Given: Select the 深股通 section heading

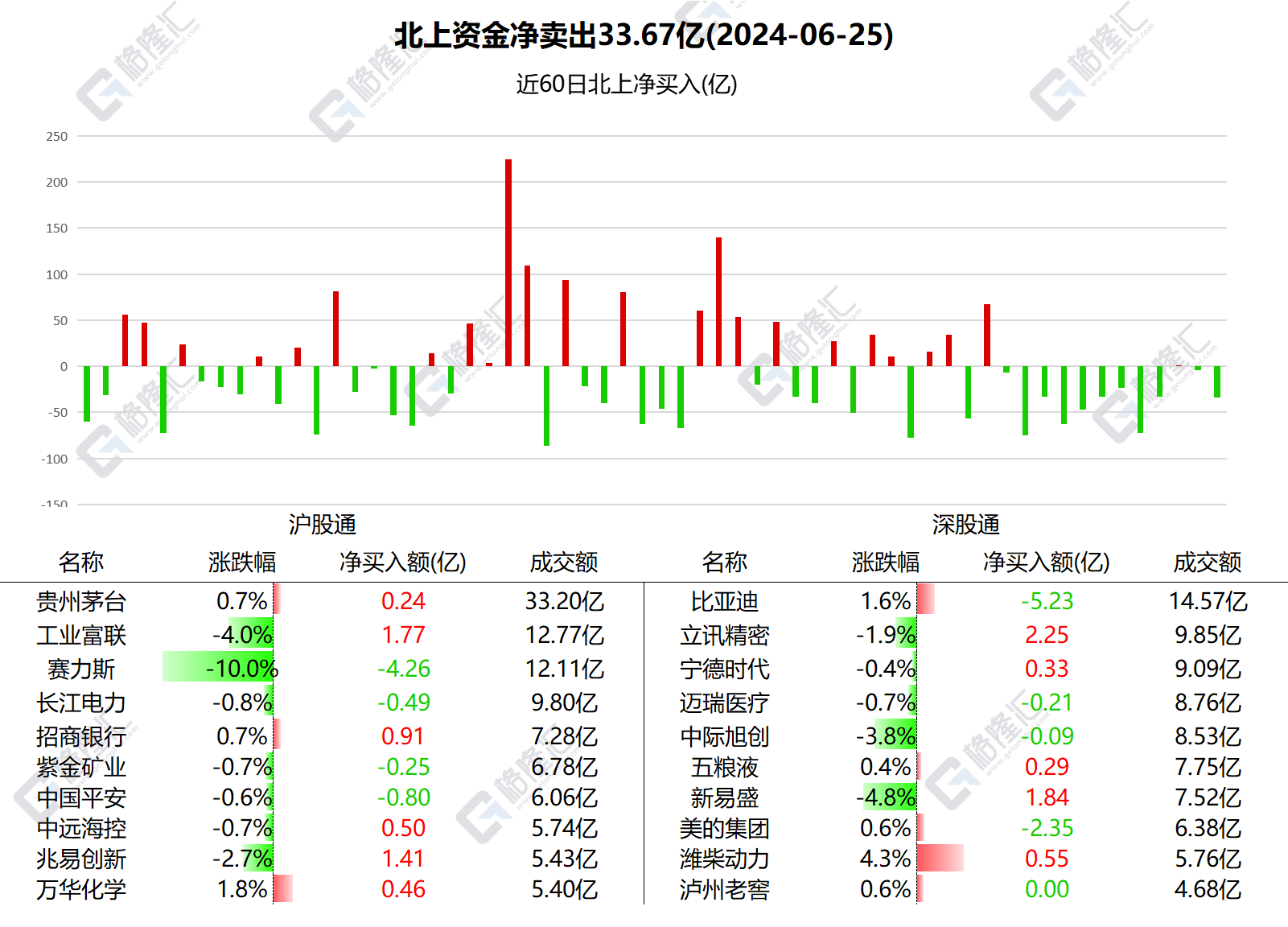Looking at the screenshot, I should tap(966, 525).
